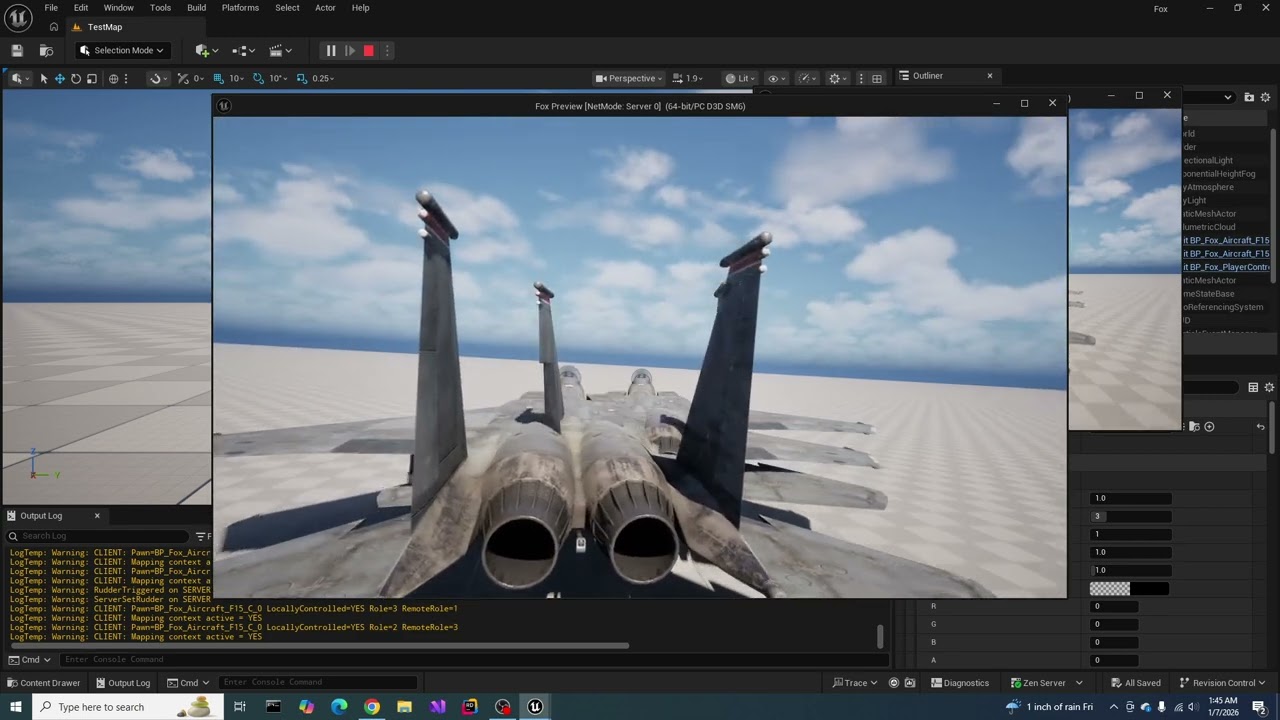
Task: Open Unreal Engine in Windows taskbar
Action: (x=535, y=707)
